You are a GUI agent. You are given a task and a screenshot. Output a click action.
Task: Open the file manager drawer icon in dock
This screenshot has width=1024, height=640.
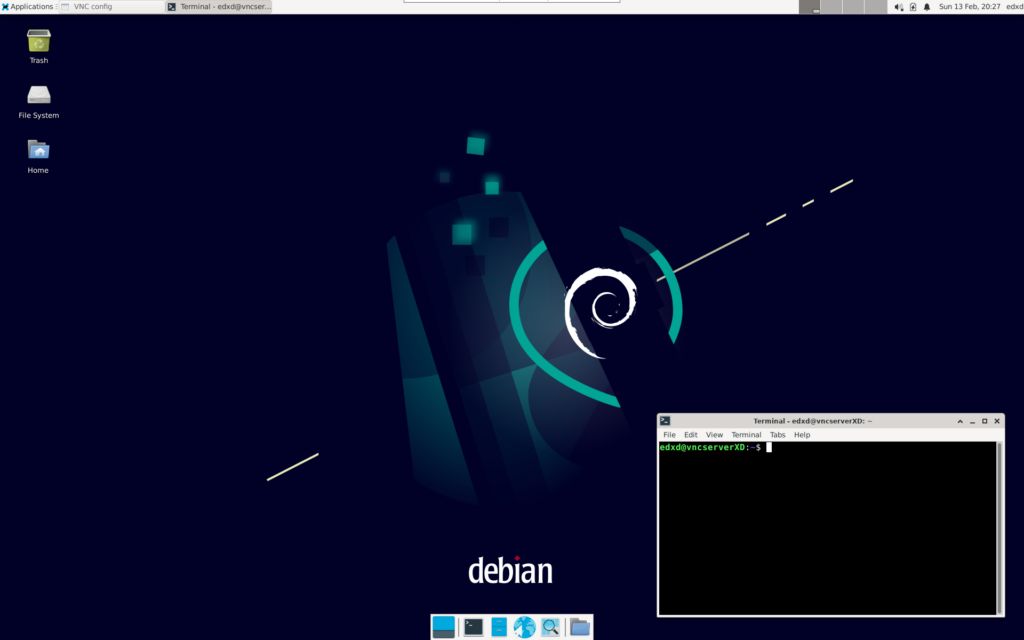[x=500, y=627]
